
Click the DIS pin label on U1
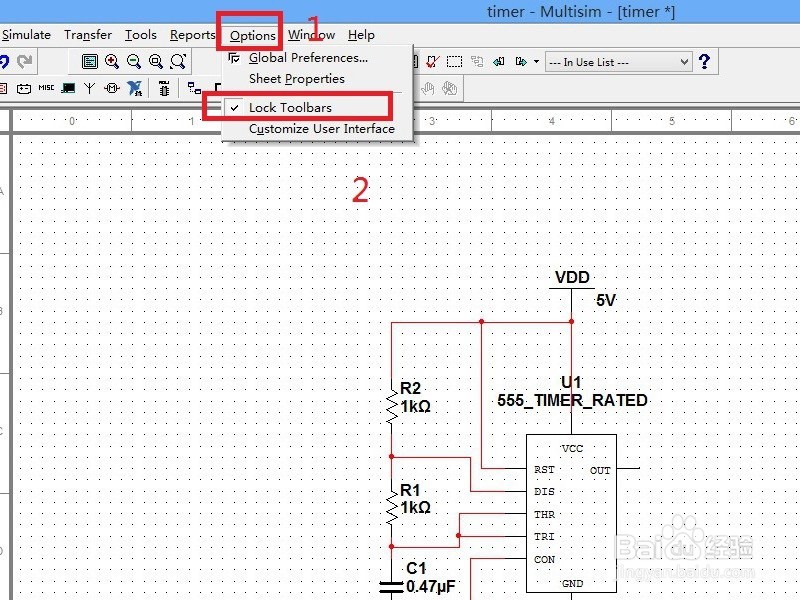tap(544, 492)
